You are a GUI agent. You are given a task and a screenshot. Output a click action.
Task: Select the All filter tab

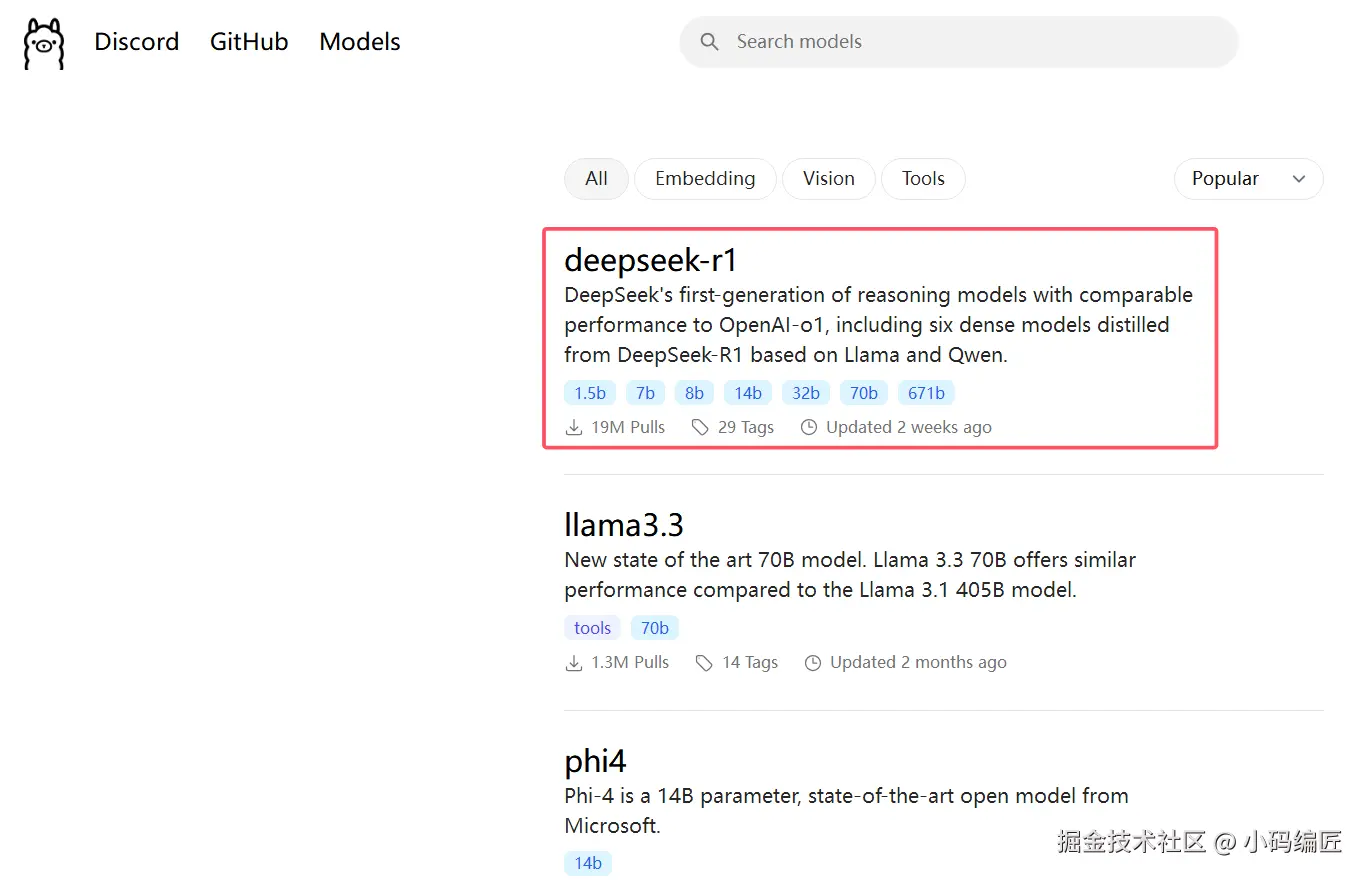click(596, 179)
